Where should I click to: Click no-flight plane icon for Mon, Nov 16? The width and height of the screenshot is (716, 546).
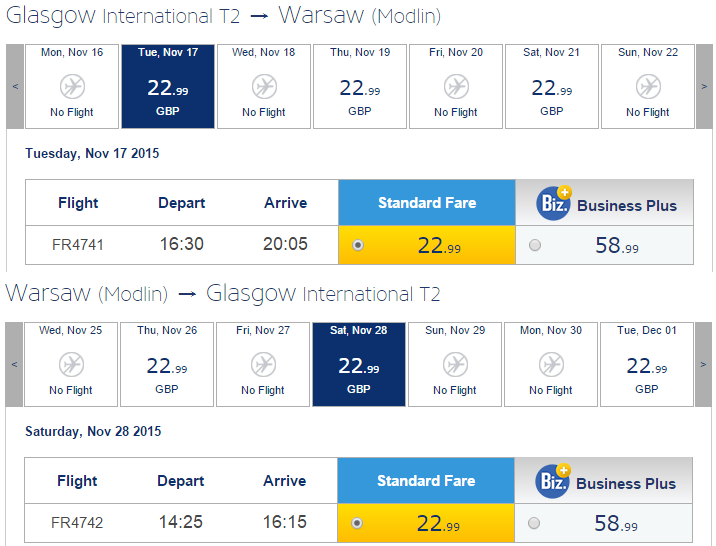(72, 86)
